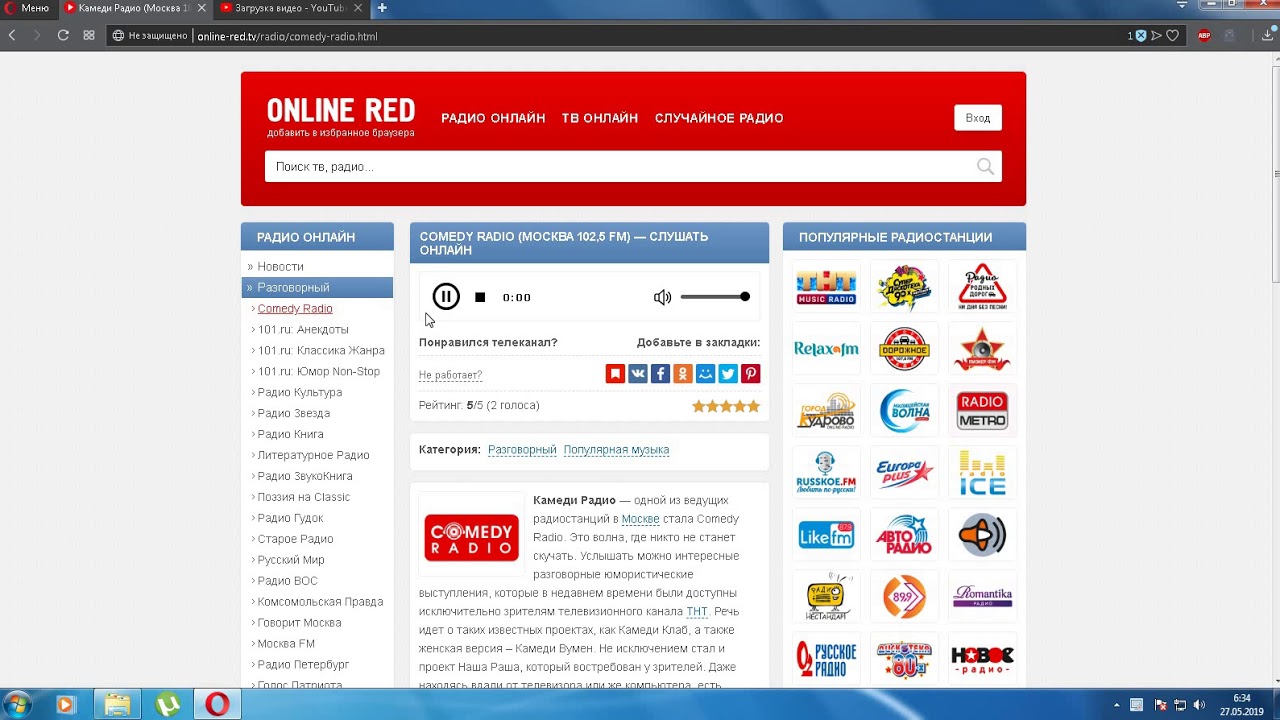Image resolution: width=1280 pixels, height=720 pixels.
Task: Open the Relax FM station
Action: point(826,350)
